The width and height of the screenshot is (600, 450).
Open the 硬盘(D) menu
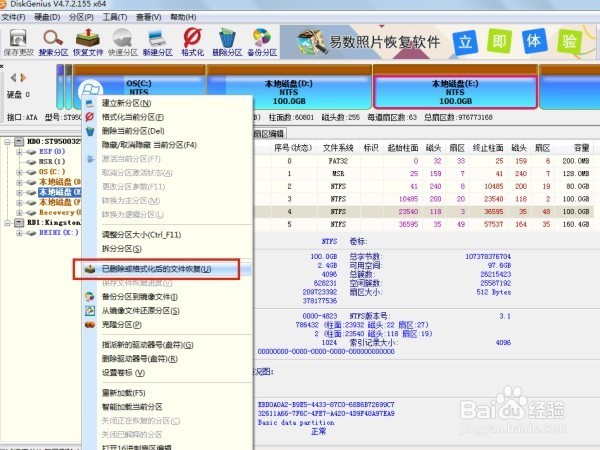tap(47, 17)
